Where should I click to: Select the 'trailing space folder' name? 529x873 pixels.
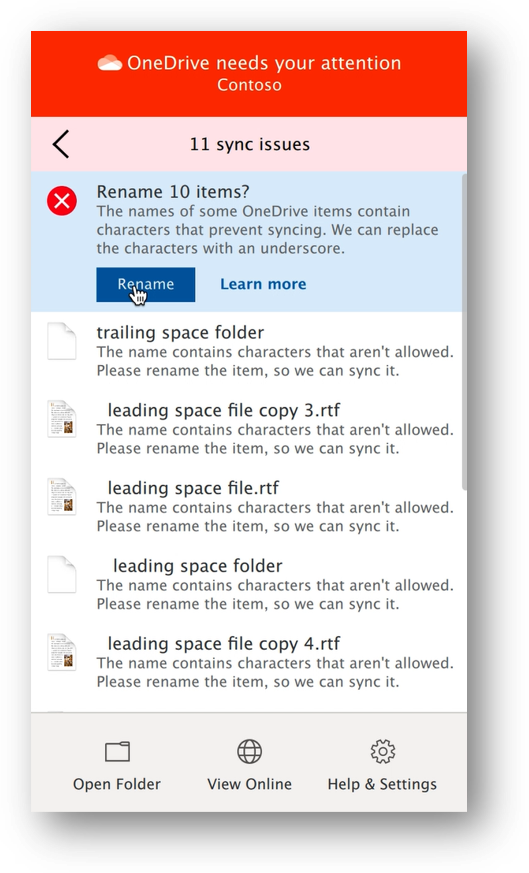pyautogui.click(x=180, y=332)
